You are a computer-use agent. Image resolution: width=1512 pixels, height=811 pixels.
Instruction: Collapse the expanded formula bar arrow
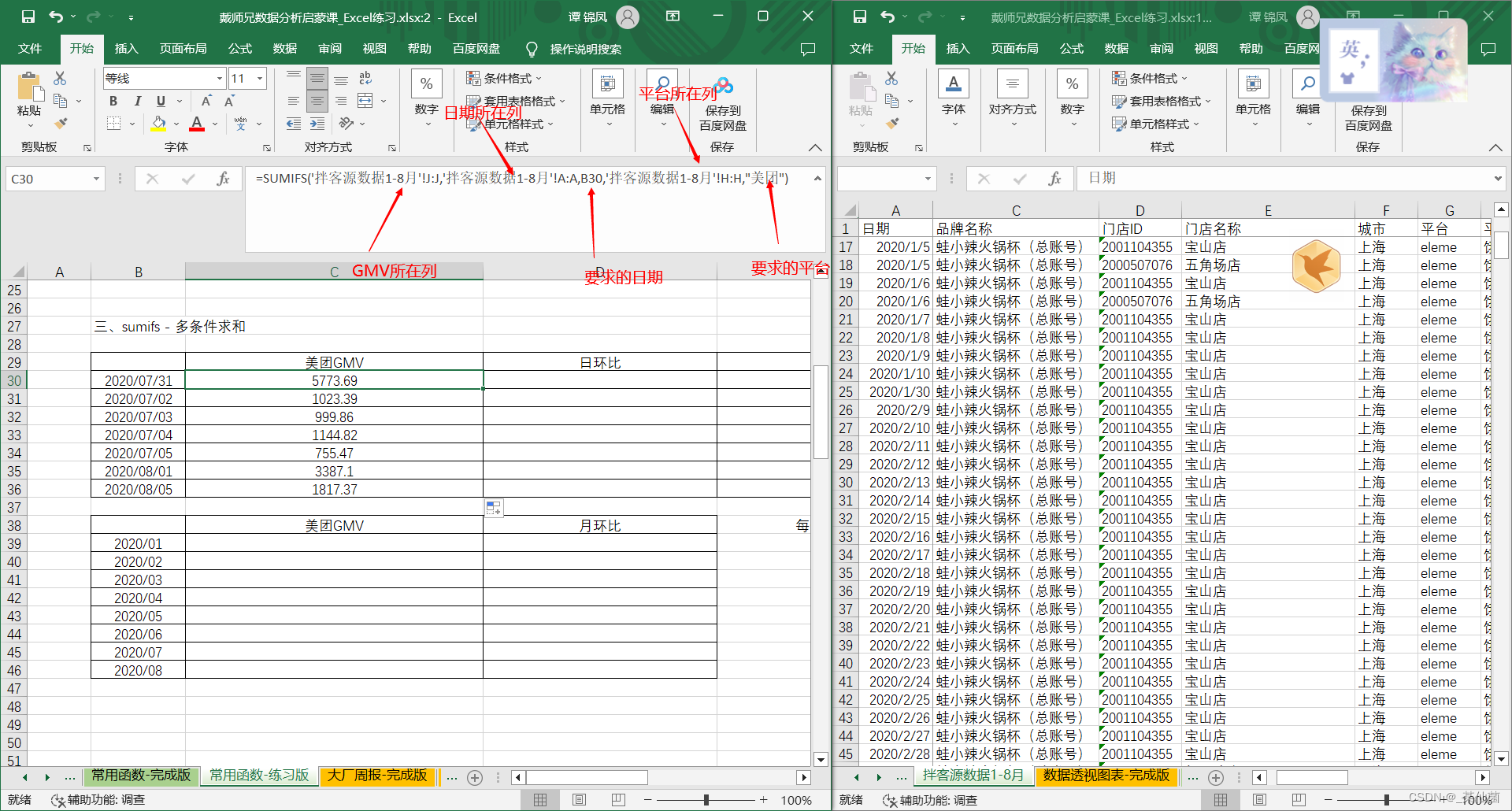[818, 179]
